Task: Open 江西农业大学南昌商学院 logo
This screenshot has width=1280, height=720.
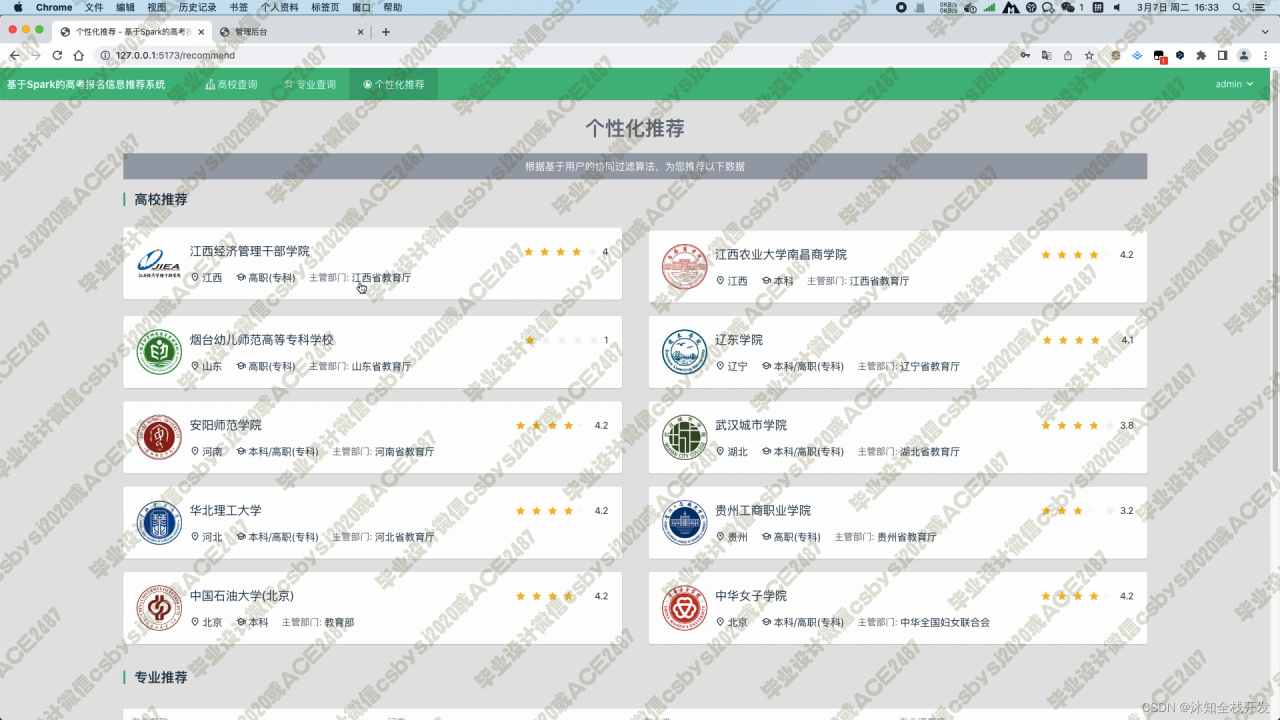Action: (684, 265)
